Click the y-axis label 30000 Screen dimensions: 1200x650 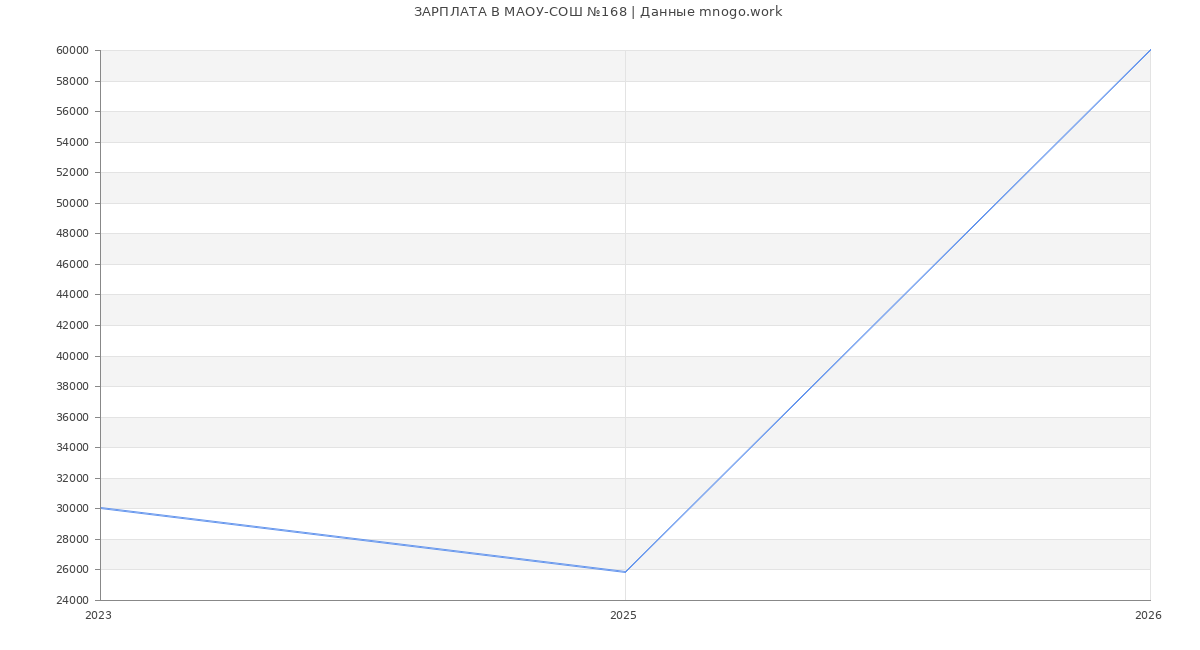(x=73, y=508)
